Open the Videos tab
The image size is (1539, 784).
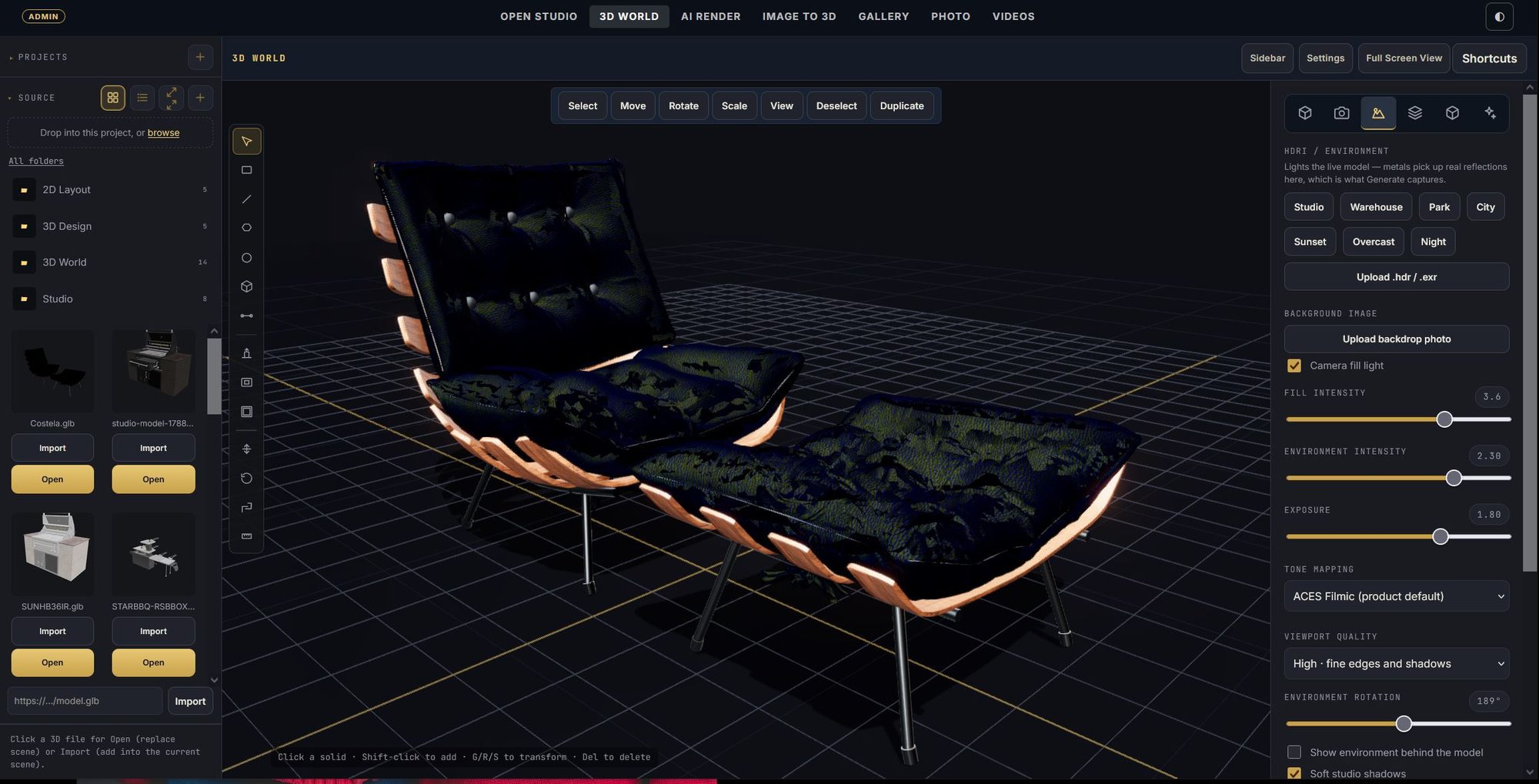tap(1013, 16)
